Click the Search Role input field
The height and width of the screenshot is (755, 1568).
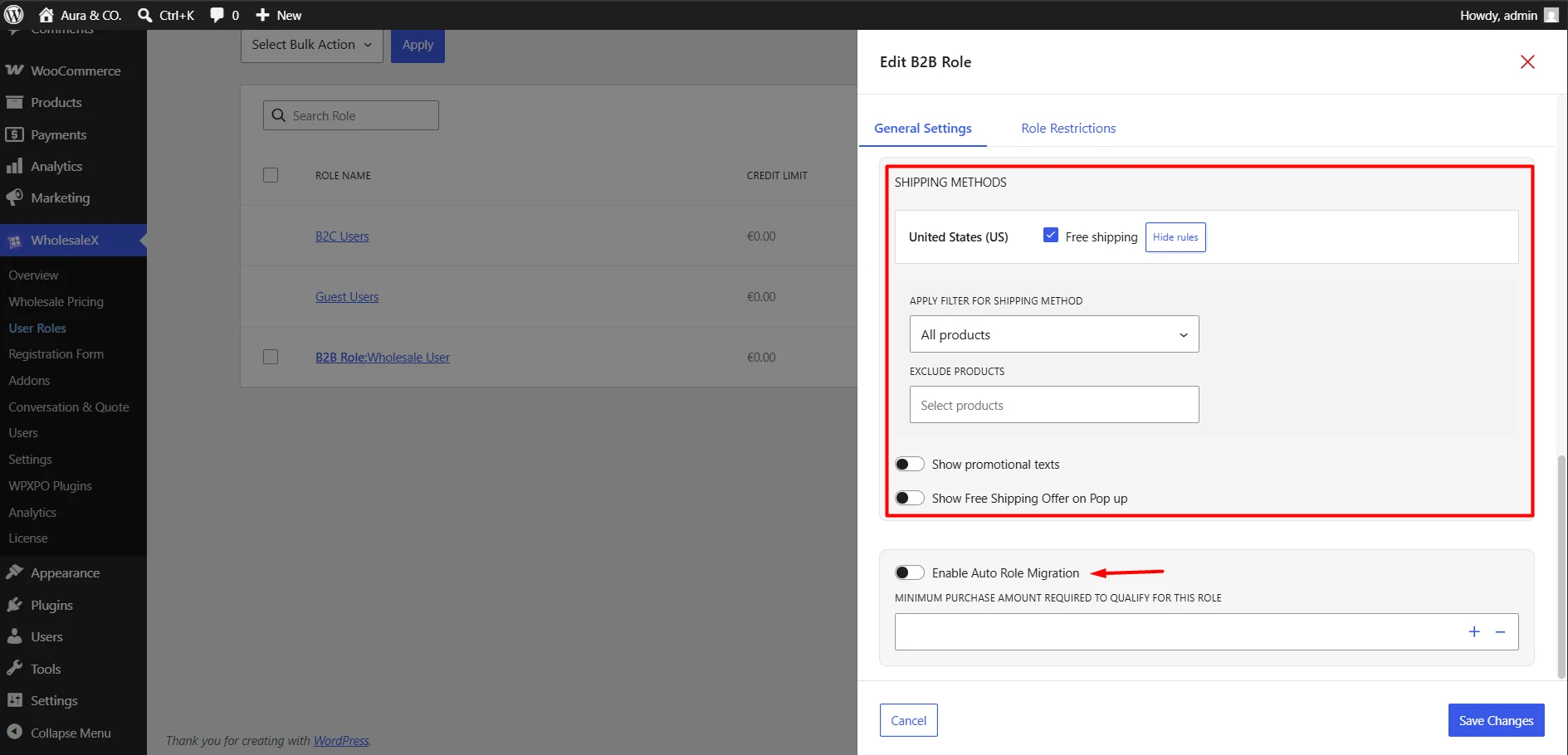351,115
